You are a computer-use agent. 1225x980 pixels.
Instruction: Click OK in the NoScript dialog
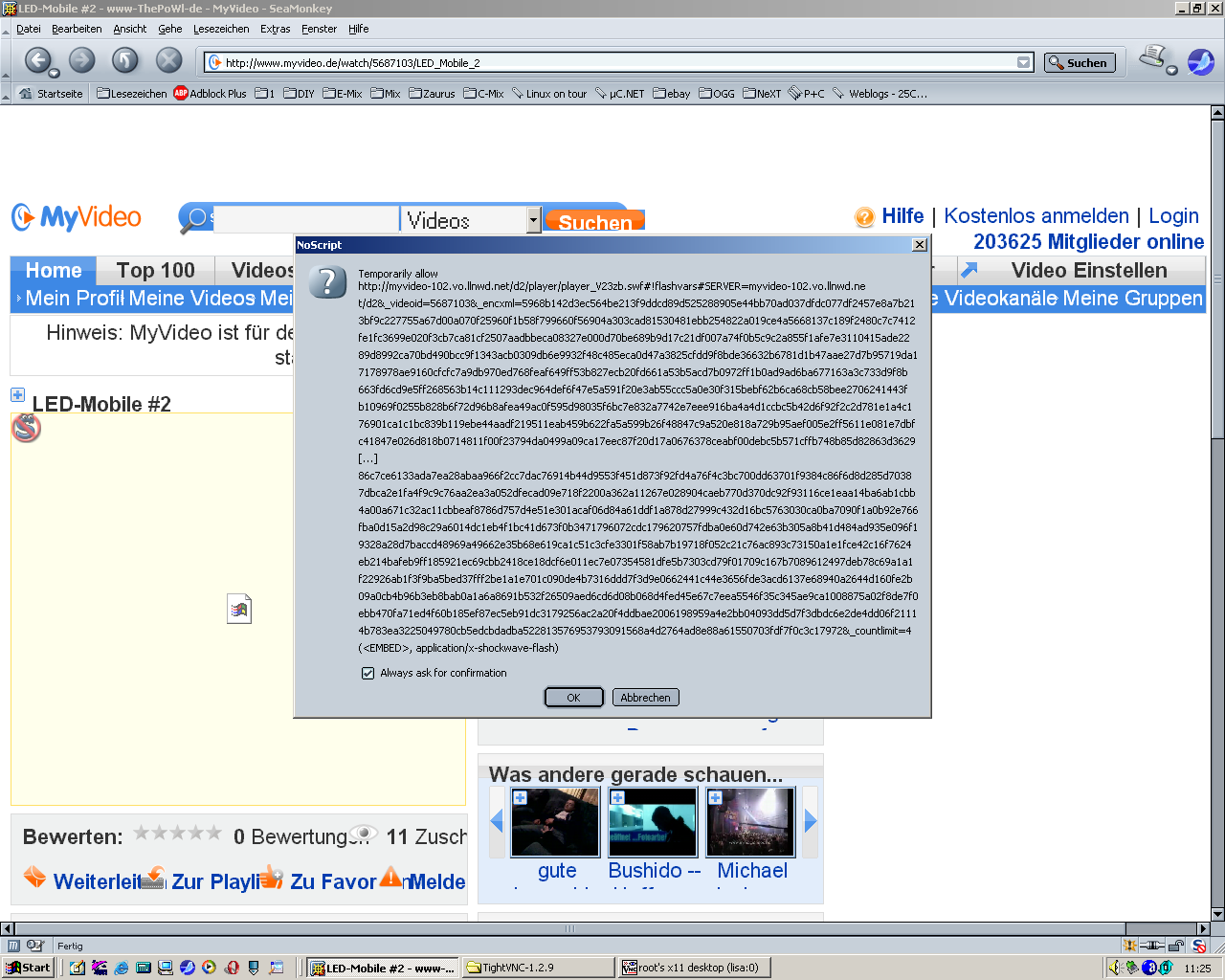[573, 698]
